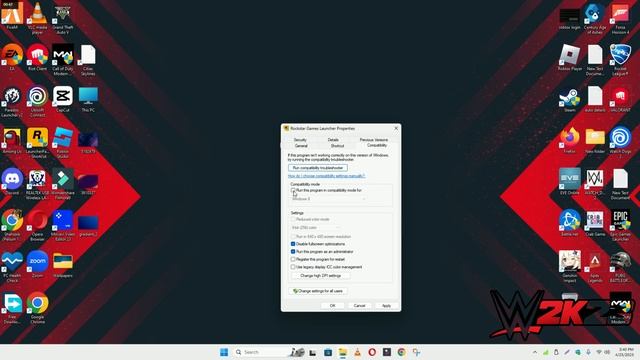Open Opera from the taskbar
Screen dimensions: 640x360
coord(372,352)
